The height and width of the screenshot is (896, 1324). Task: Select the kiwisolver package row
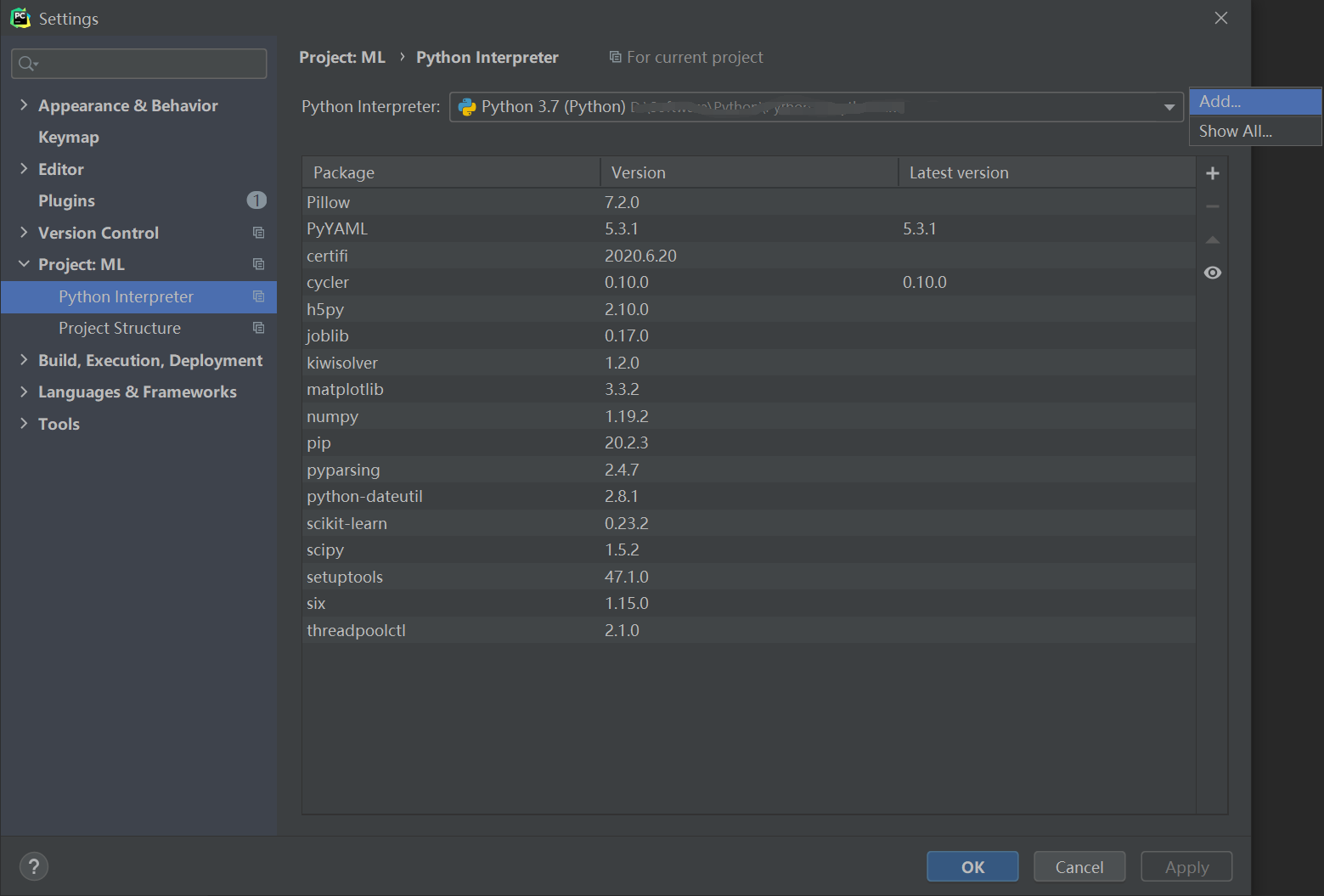[x=749, y=363]
